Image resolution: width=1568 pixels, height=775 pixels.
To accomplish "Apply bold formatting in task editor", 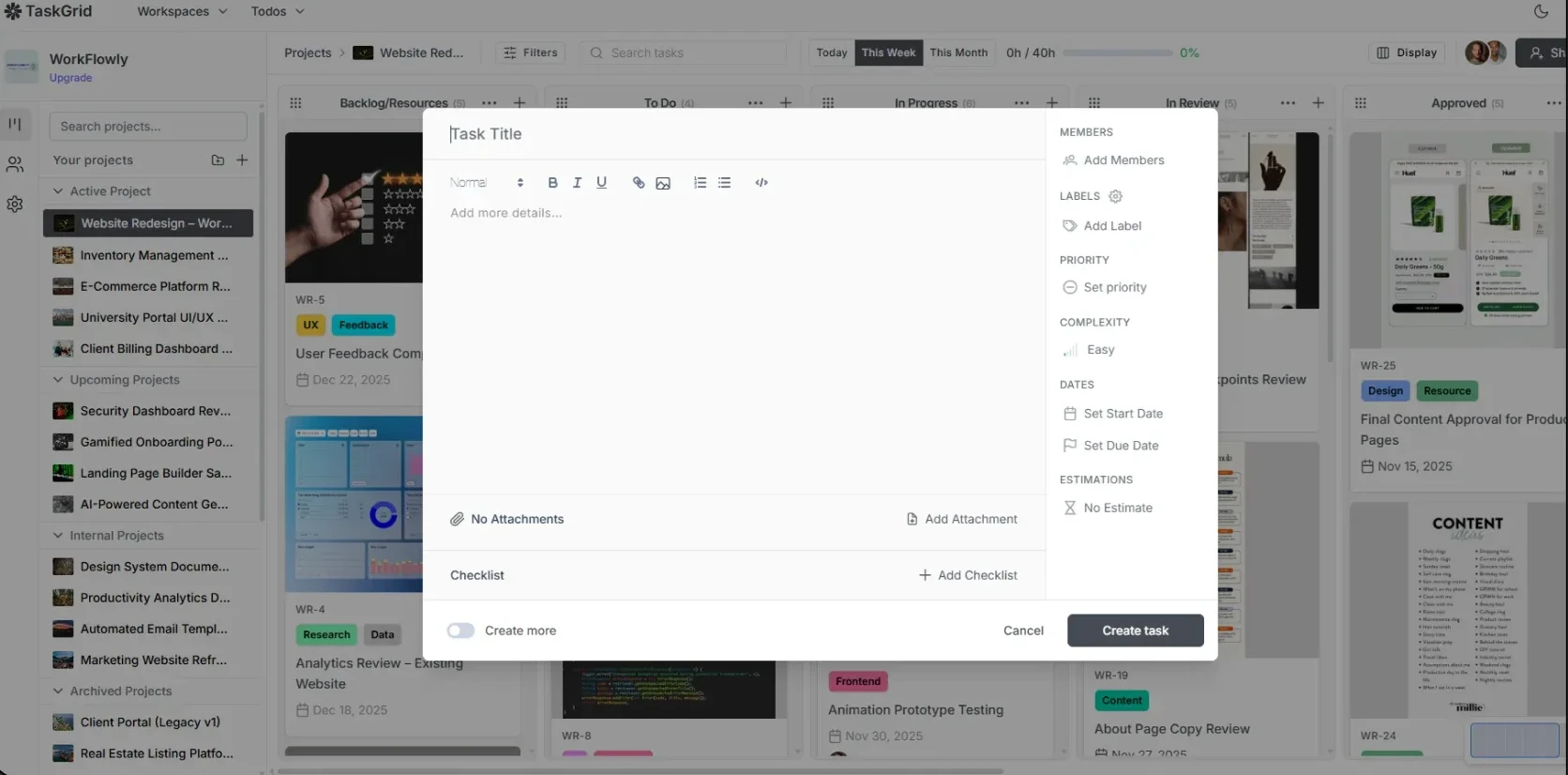I will pyautogui.click(x=552, y=183).
